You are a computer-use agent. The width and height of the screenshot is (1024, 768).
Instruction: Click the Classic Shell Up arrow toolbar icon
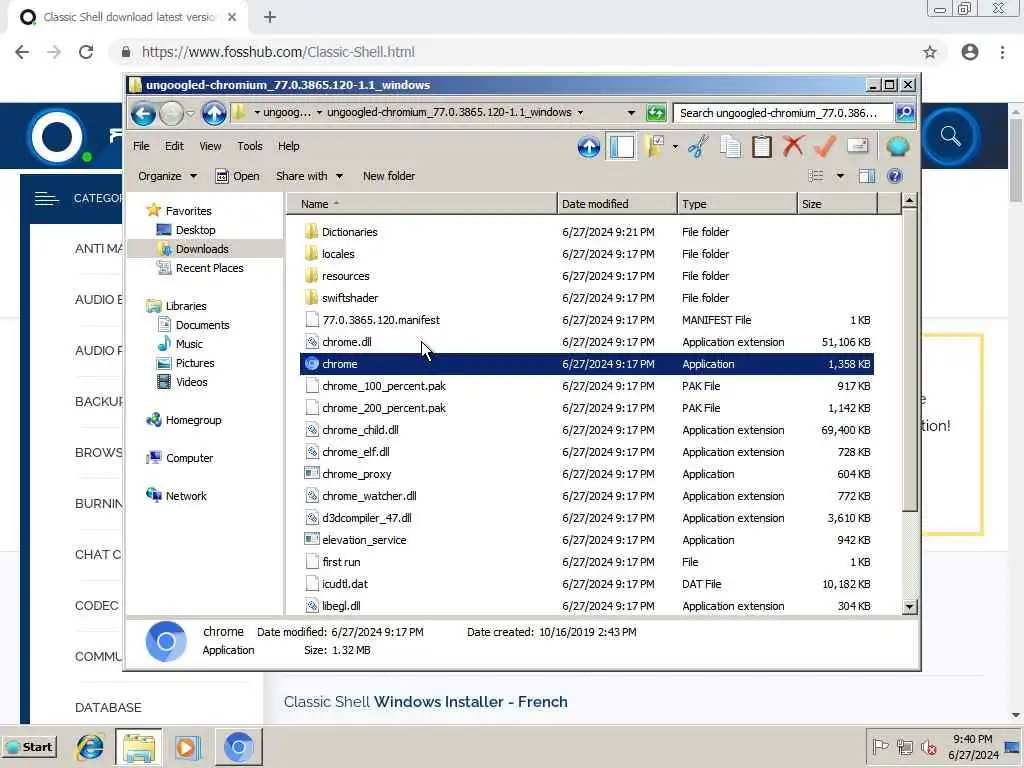(x=588, y=147)
